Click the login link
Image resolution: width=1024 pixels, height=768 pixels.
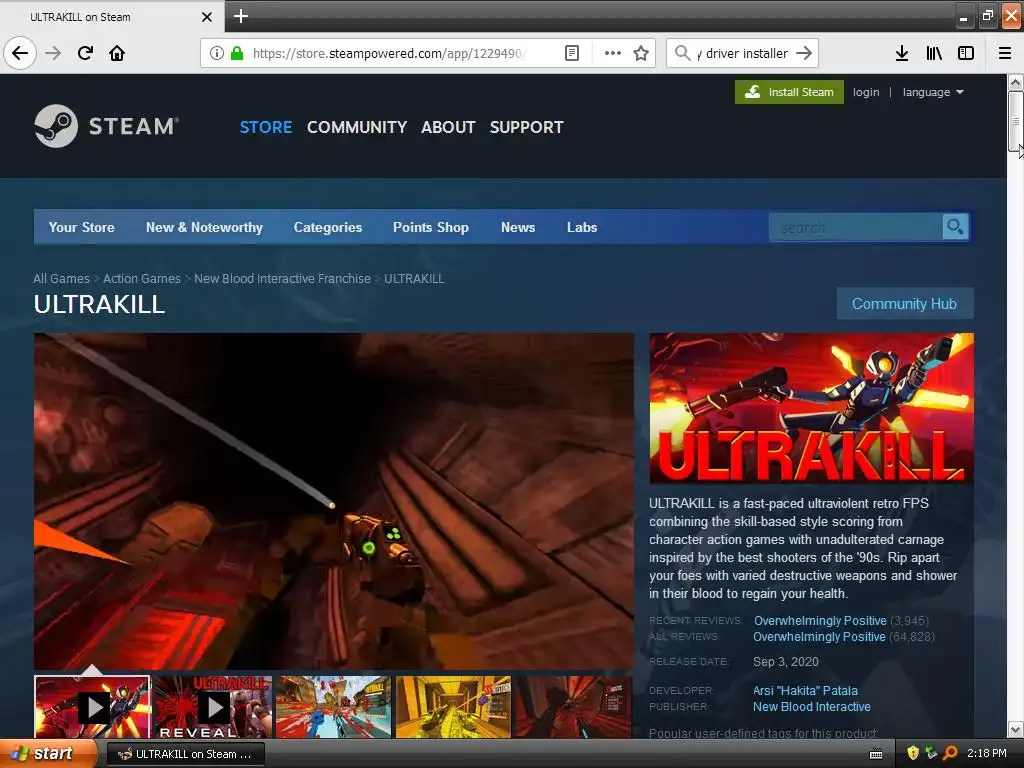866,92
